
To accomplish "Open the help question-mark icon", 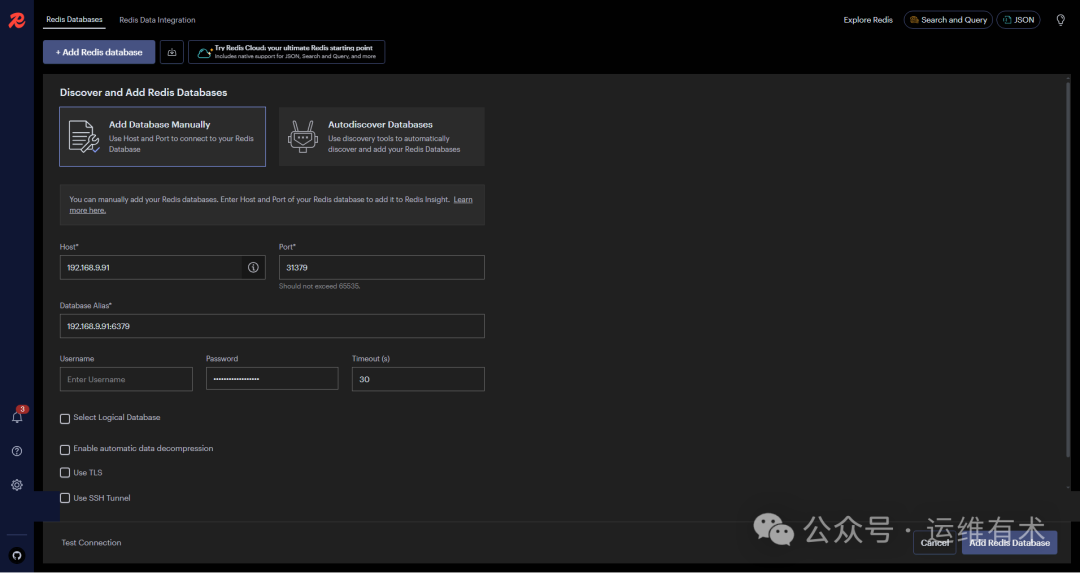I will pyautogui.click(x=17, y=451).
